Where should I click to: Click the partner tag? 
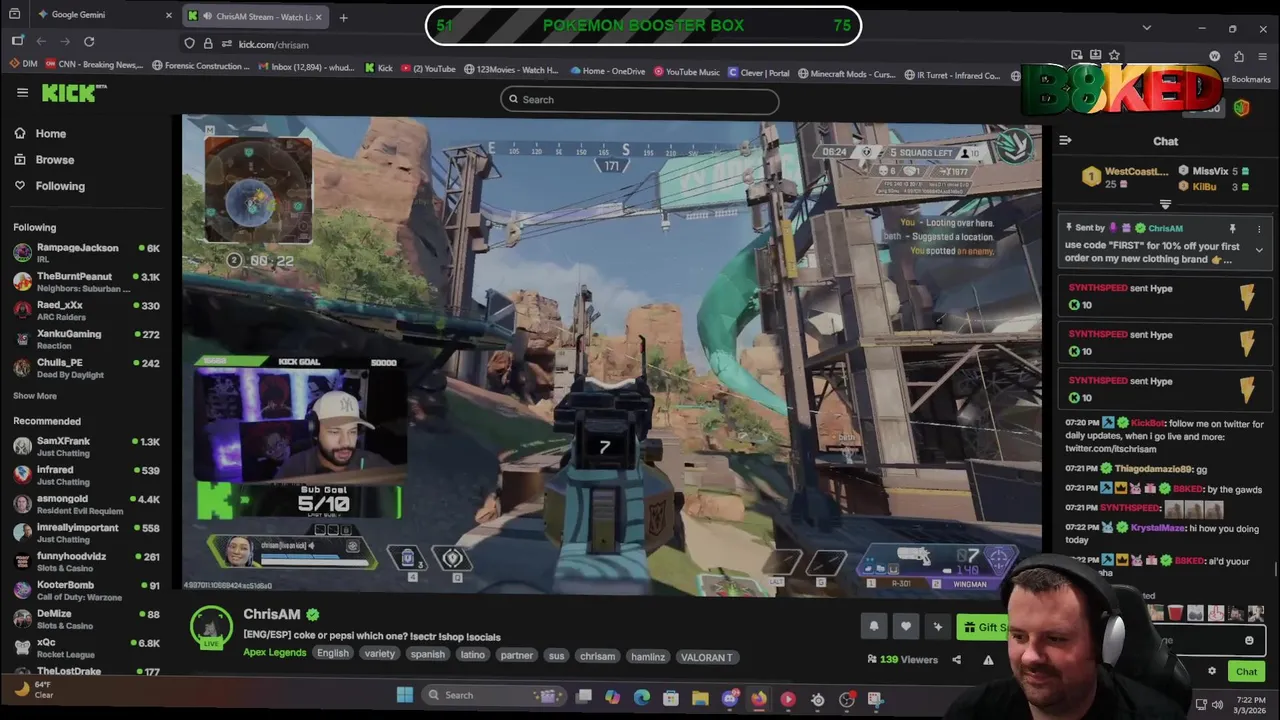click(517, 654)
